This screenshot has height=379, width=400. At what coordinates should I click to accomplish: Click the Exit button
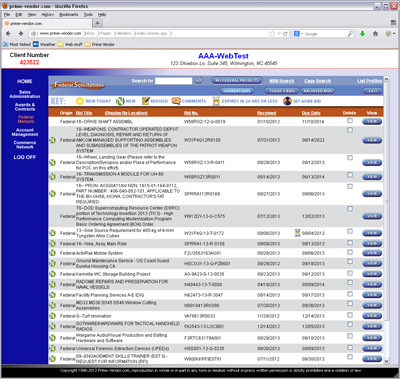click(x=372, y=91)
